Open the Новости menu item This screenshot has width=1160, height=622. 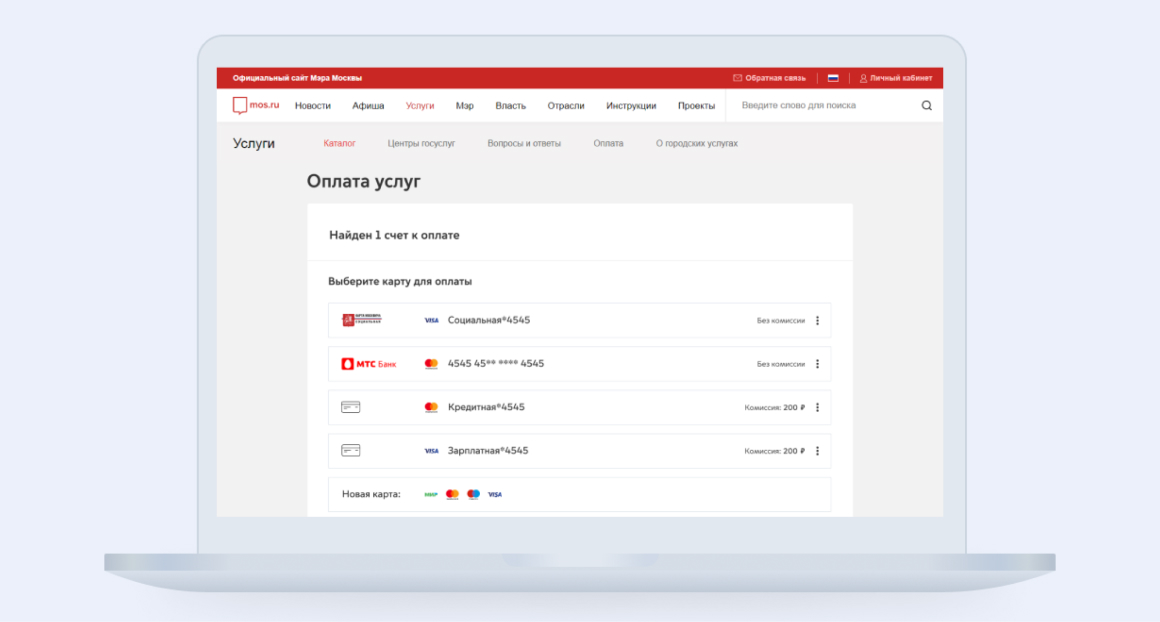(312, 106)
